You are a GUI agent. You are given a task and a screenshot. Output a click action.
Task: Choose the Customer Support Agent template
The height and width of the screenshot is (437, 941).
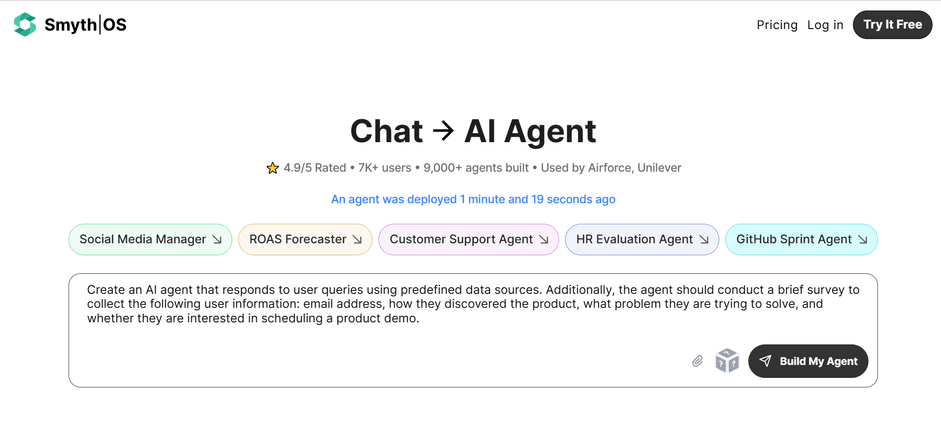point(469,240)
